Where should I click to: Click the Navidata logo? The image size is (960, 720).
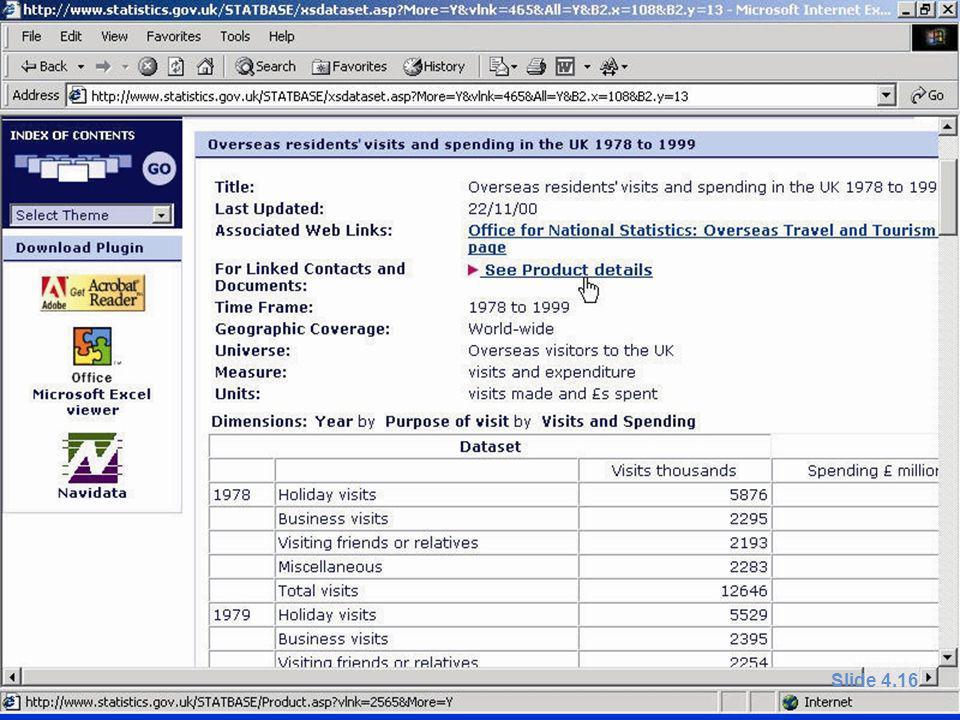(x=92, y=457)
